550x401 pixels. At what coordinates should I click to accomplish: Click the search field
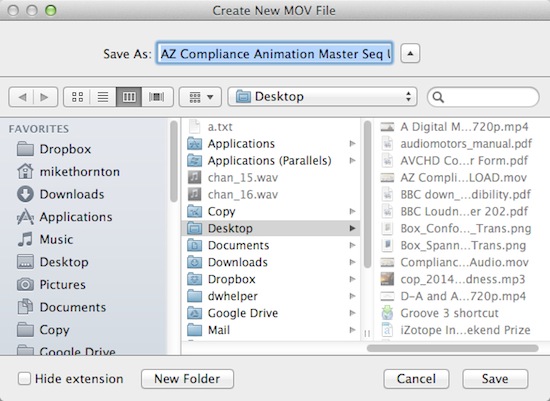point(483,97)
